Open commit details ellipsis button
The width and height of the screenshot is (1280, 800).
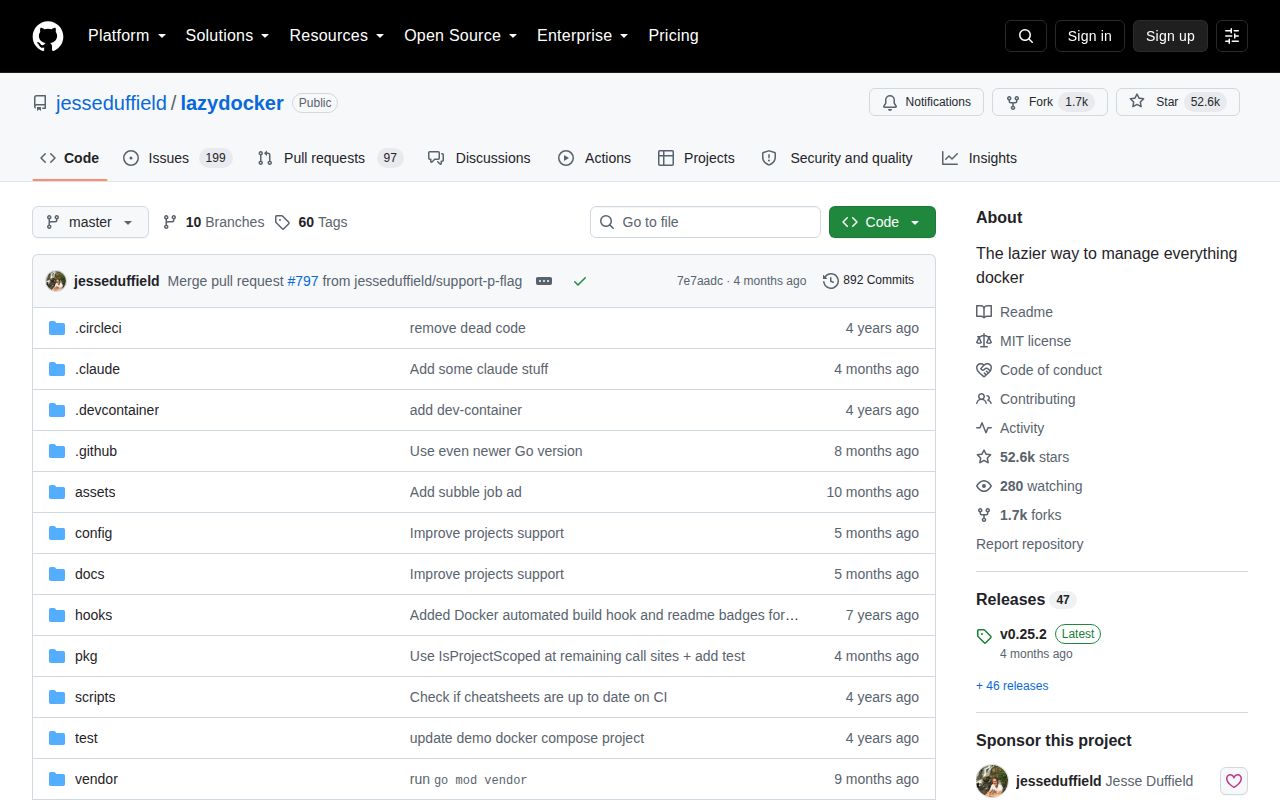point(544,281)
